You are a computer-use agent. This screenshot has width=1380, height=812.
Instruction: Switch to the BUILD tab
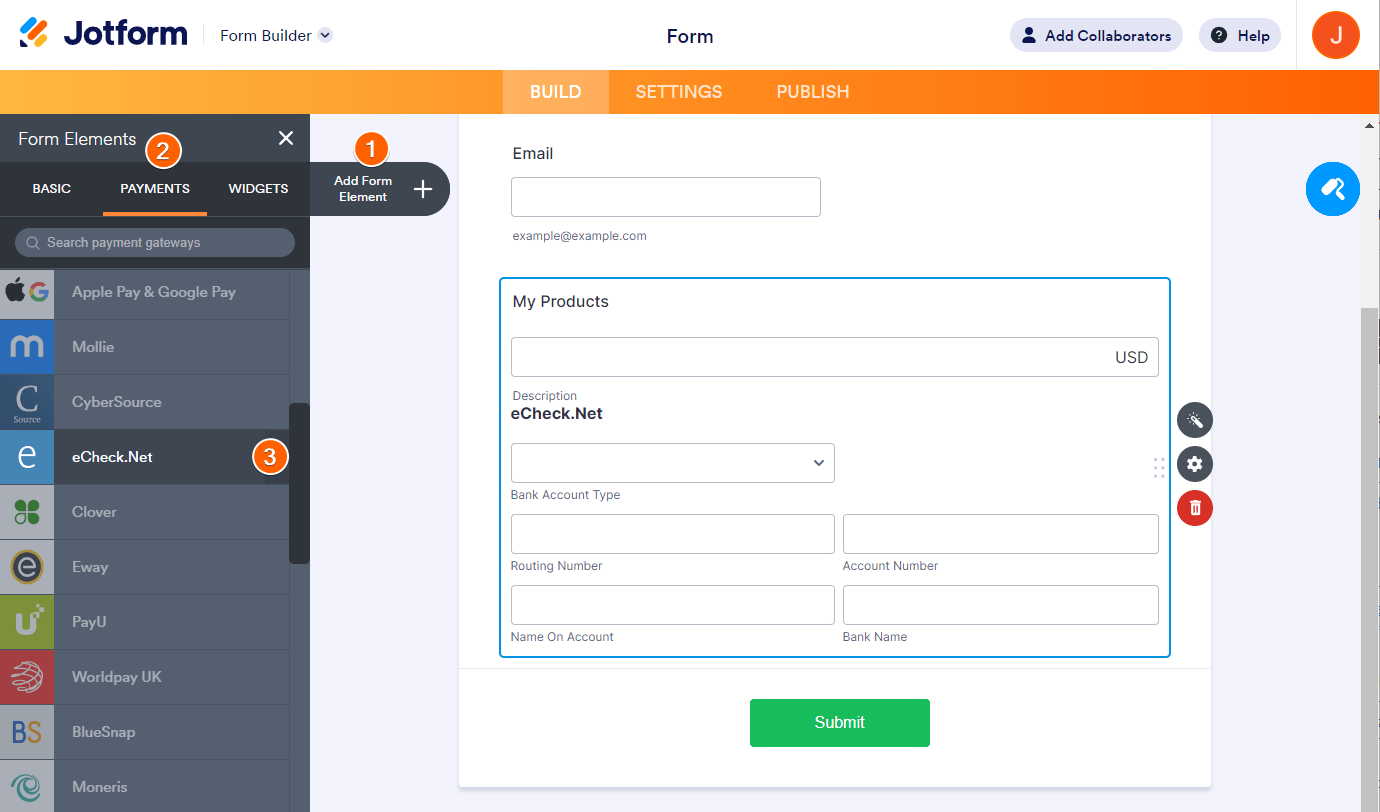tap(556, 92)
